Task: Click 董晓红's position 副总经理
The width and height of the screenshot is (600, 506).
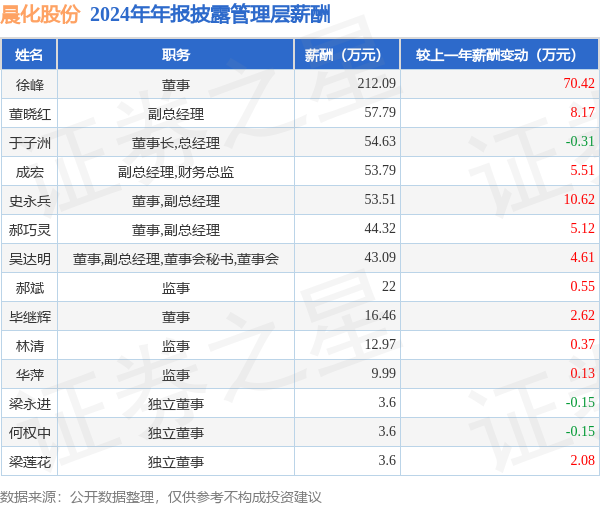Action: click(176, 114)
